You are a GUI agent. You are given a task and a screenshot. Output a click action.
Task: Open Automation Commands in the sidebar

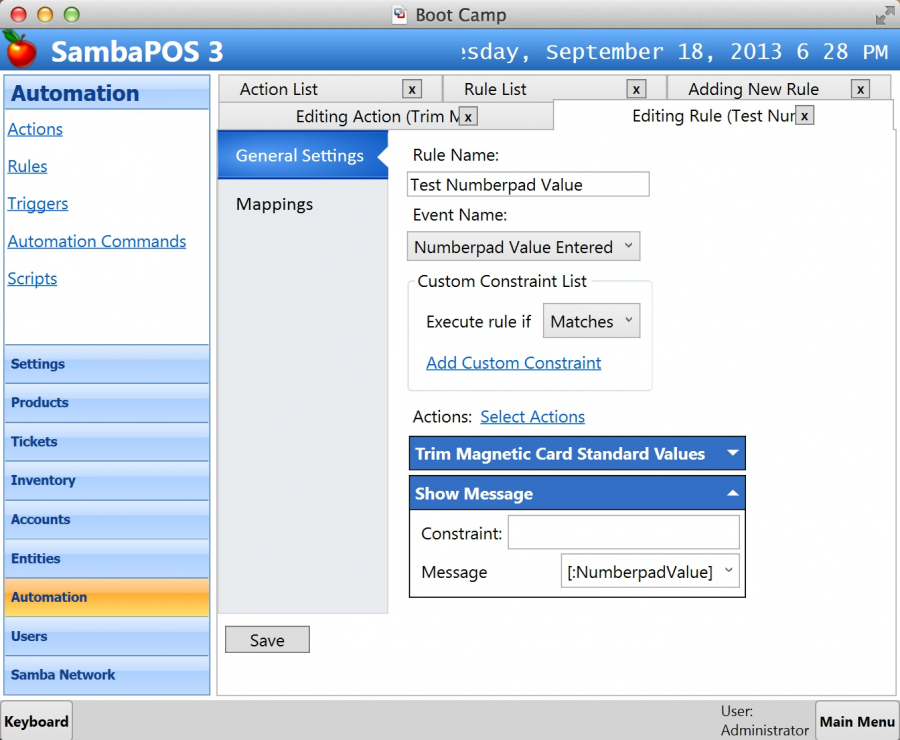pyautogui.click(x=97, y=241)
